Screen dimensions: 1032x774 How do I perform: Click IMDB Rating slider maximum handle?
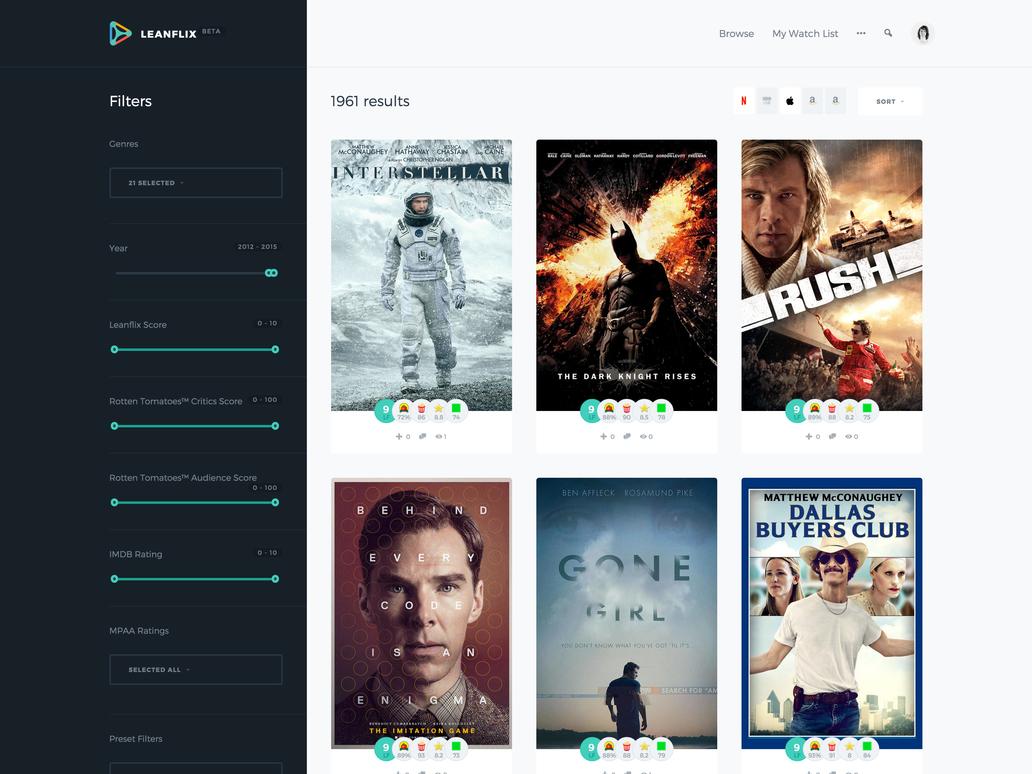pos(275,579)
